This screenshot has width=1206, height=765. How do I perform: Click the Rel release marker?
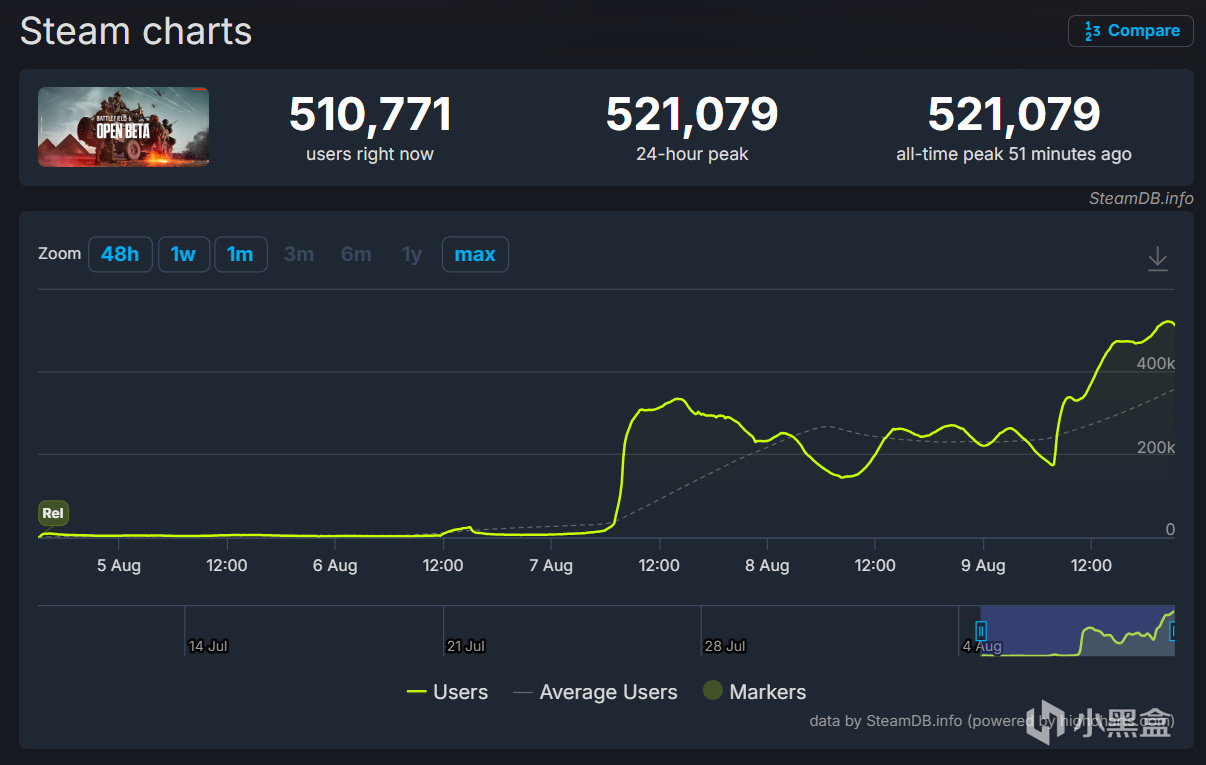[x=53, y=513]
